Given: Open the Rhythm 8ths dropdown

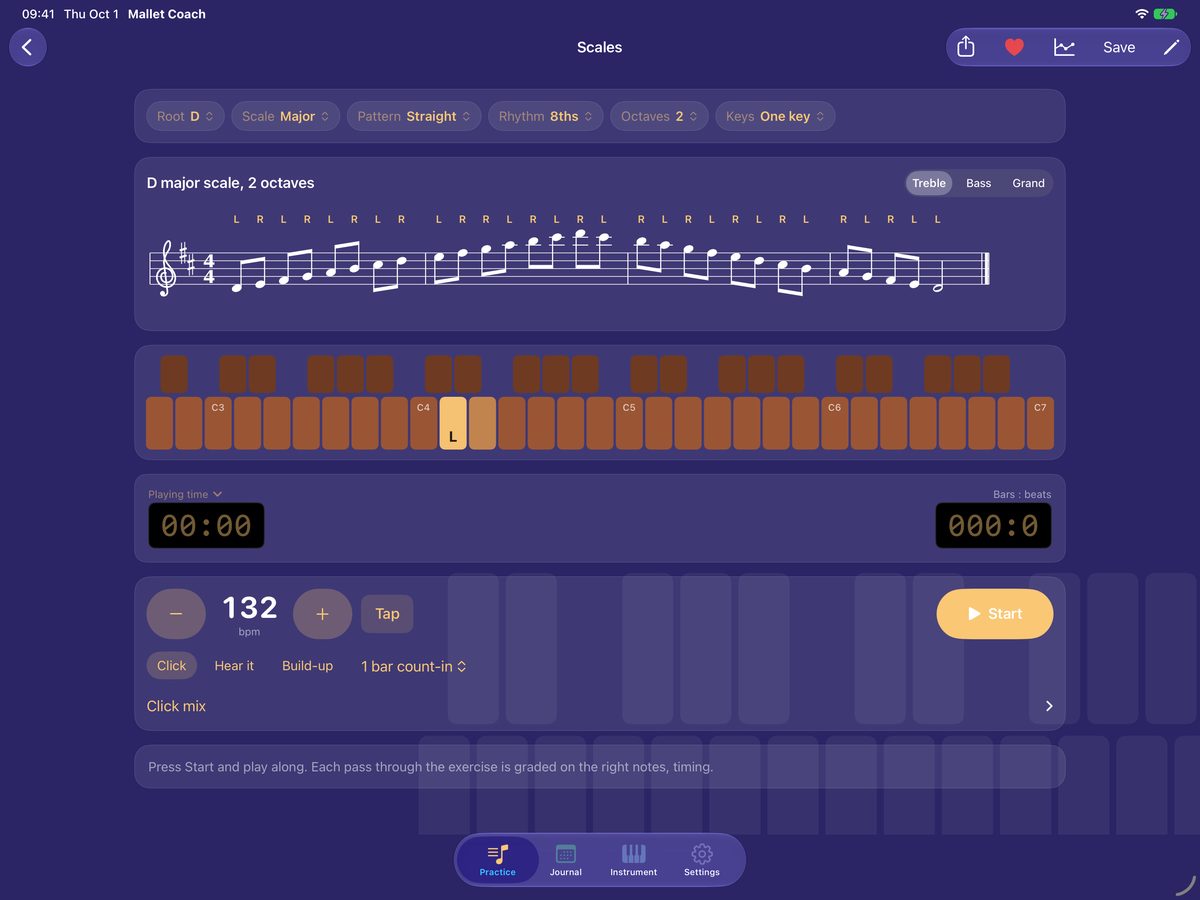Looking at the screenshot, I should 546,116.
